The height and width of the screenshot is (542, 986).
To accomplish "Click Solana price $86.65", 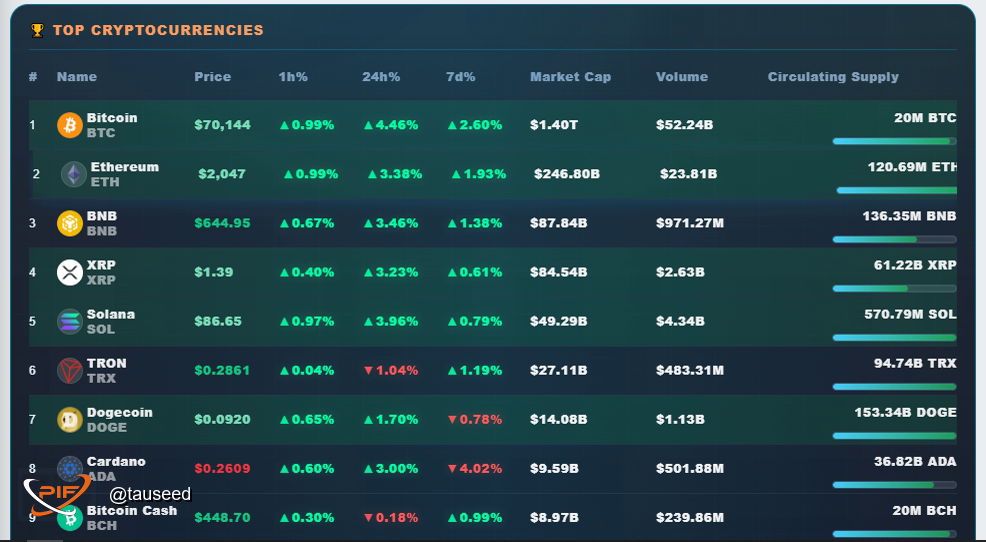I will [x=218, y=321].
